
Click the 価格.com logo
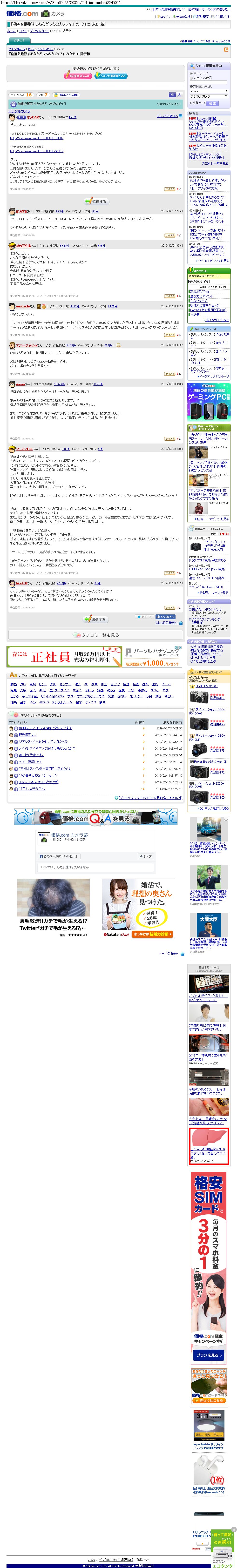tap(22, 13)
